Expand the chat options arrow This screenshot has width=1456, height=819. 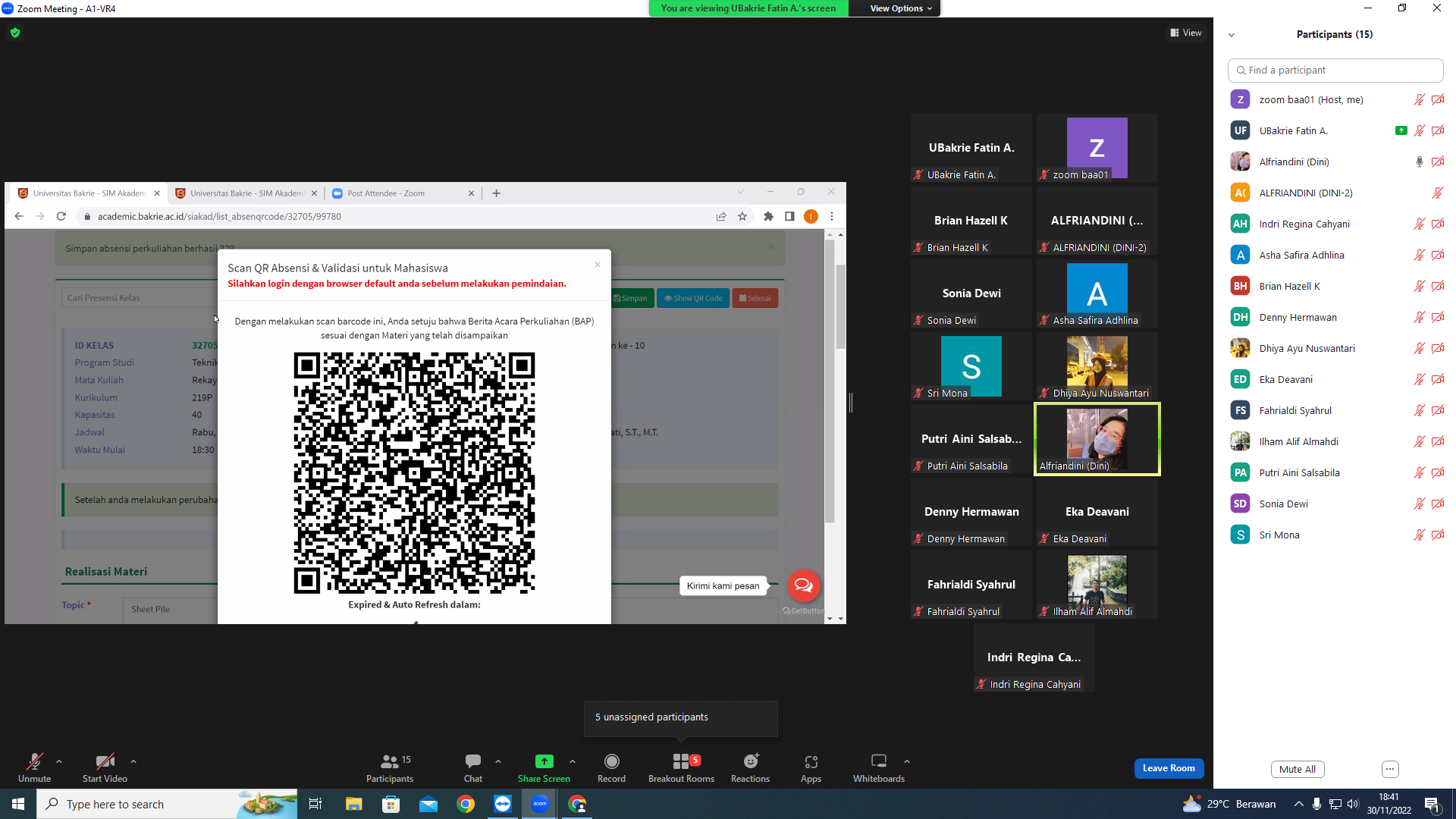[498, 761]
